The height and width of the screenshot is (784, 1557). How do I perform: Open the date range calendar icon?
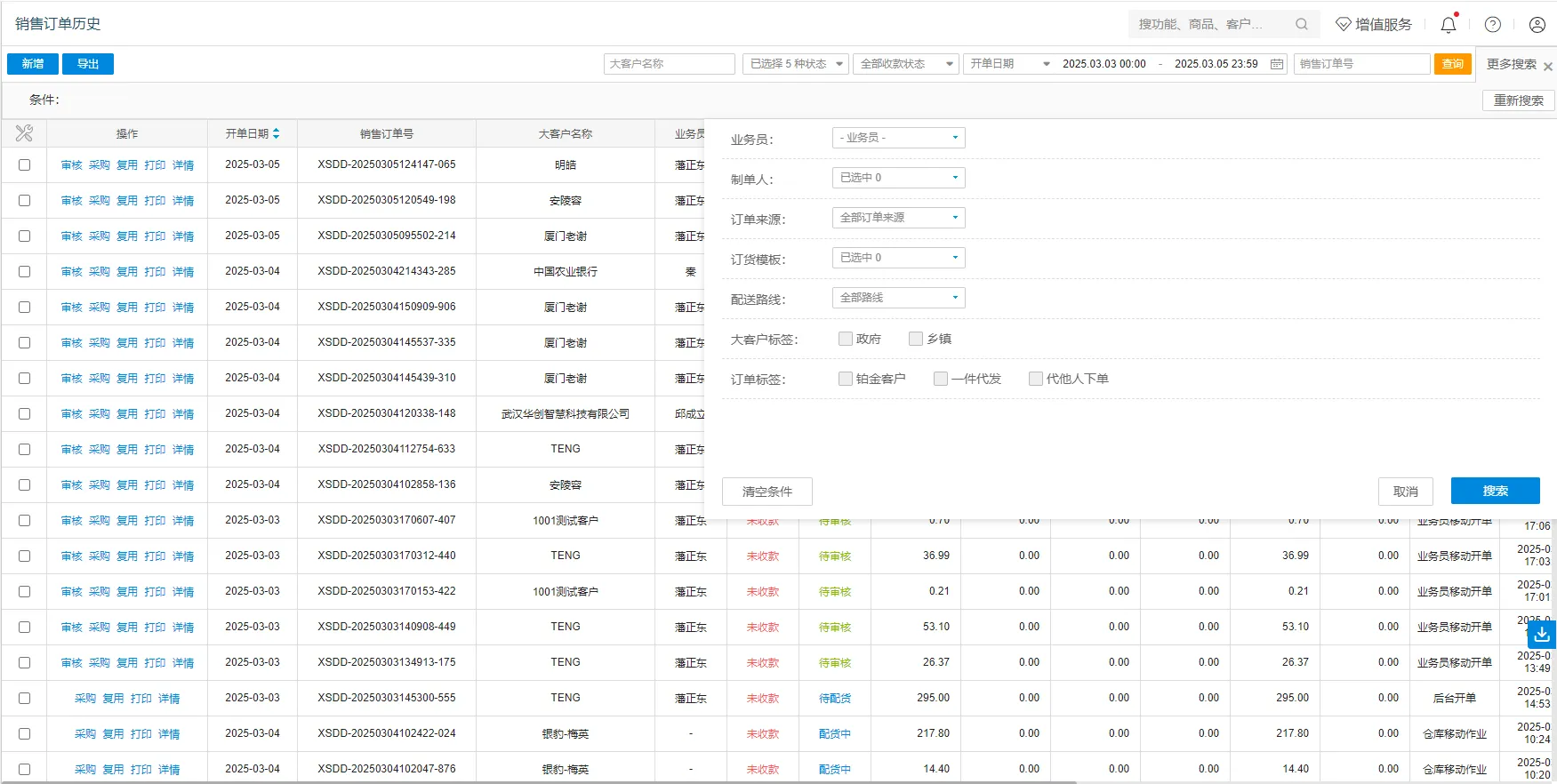(1277, 64)
